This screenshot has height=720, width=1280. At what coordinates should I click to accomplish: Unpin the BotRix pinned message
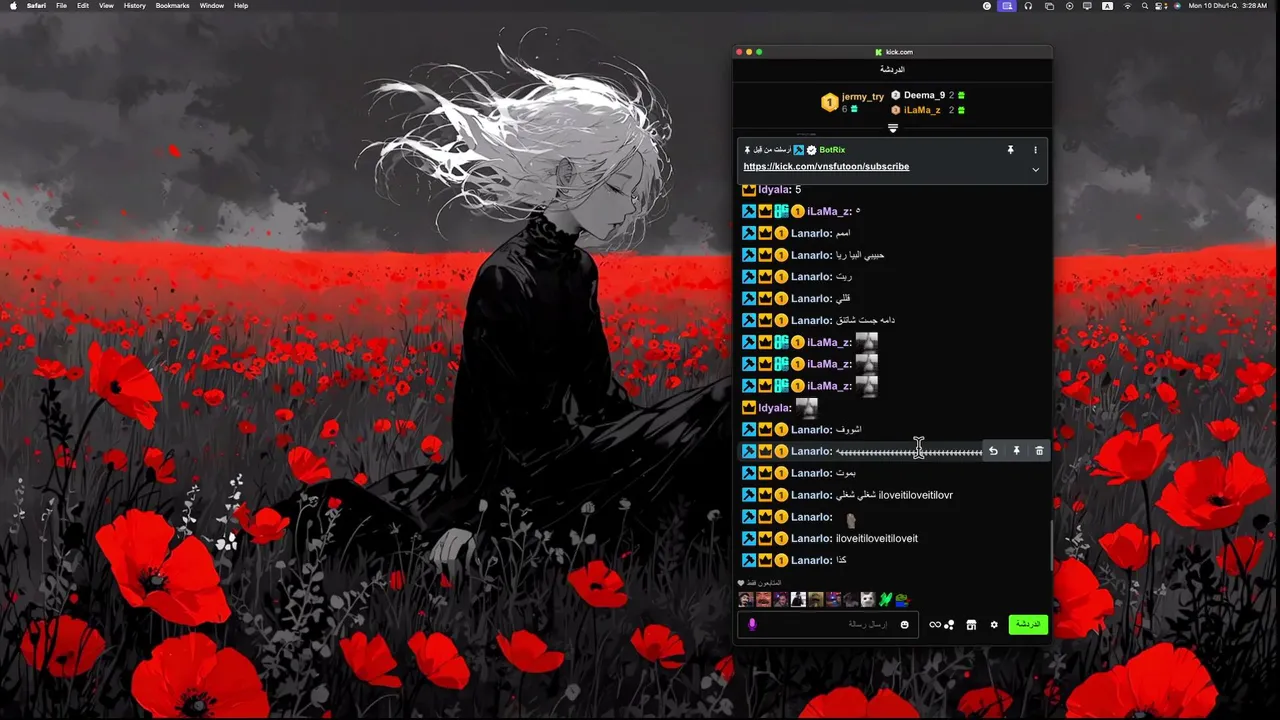tap(1010, 150)
